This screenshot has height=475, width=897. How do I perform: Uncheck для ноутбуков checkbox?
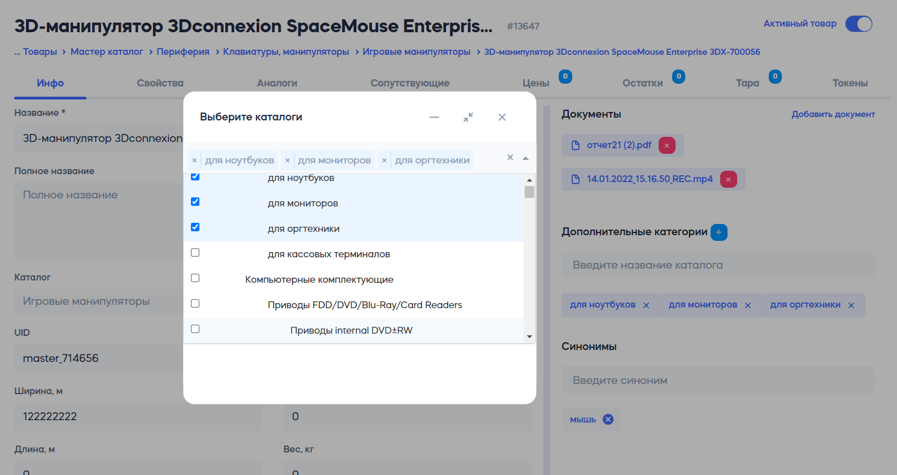point(195,177)
